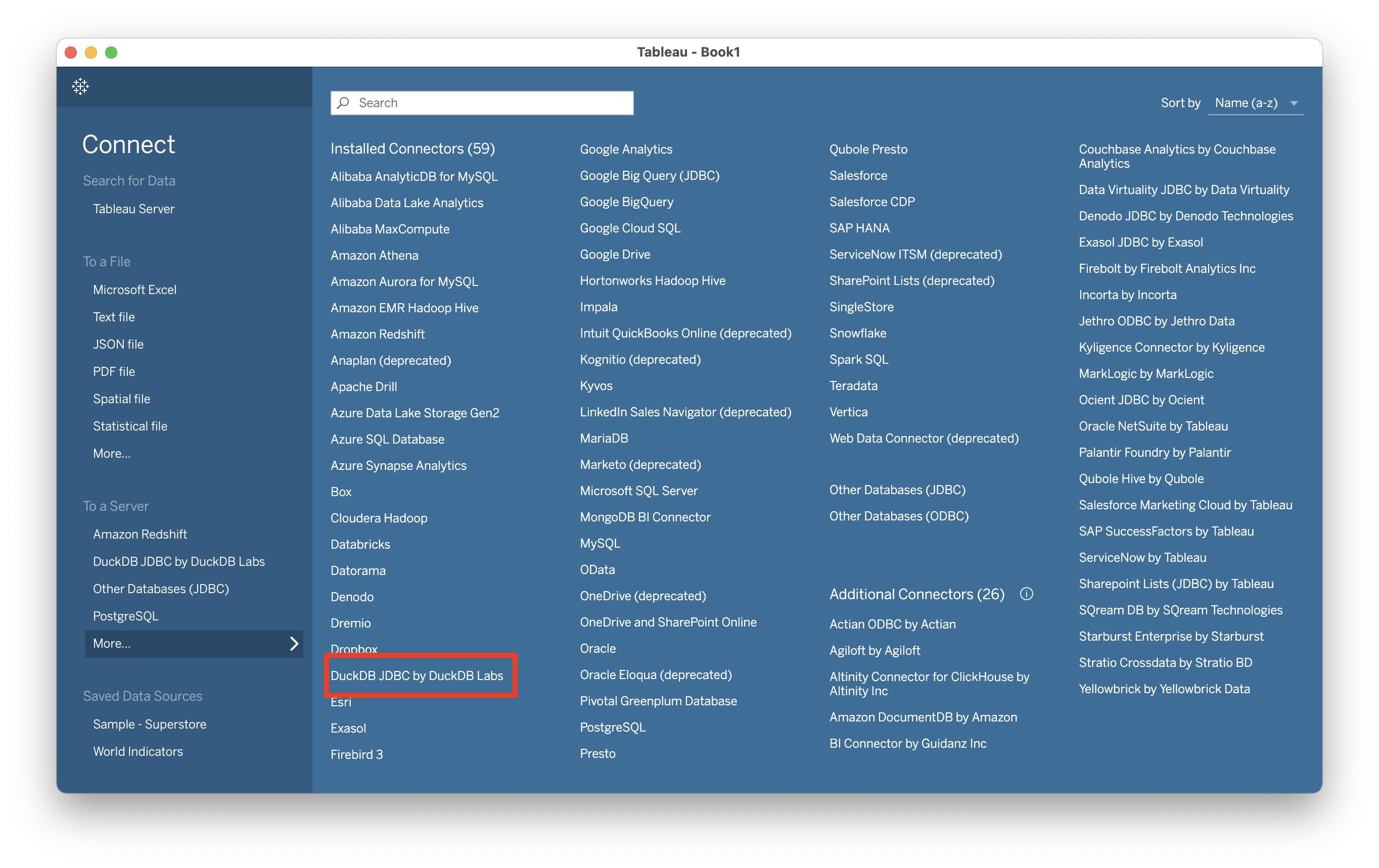Click the Tableau logo icon in sidebar

(80, 86)
